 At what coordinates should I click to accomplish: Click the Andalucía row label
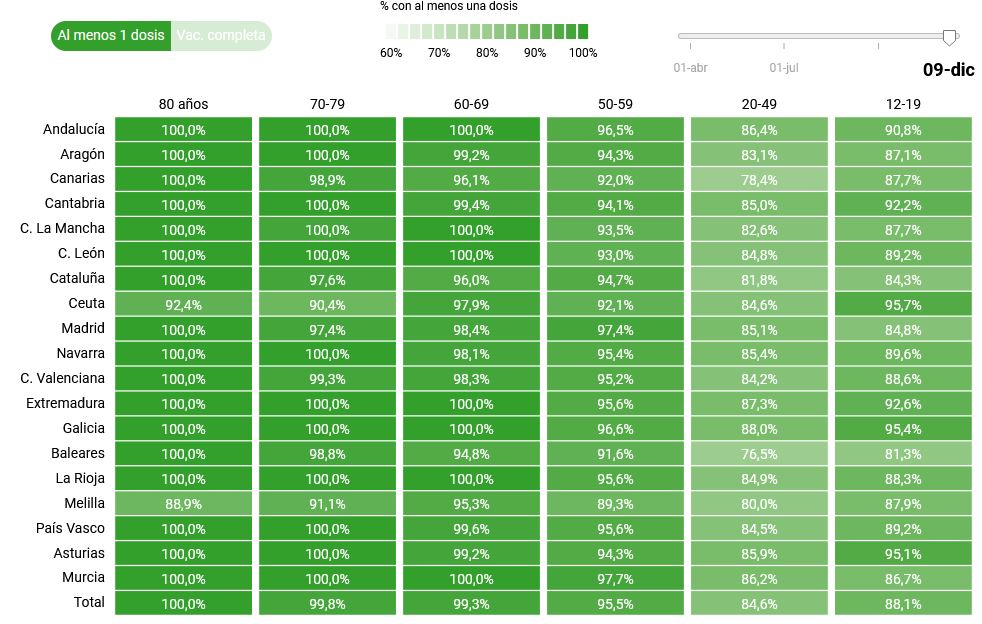coord(74,129)
